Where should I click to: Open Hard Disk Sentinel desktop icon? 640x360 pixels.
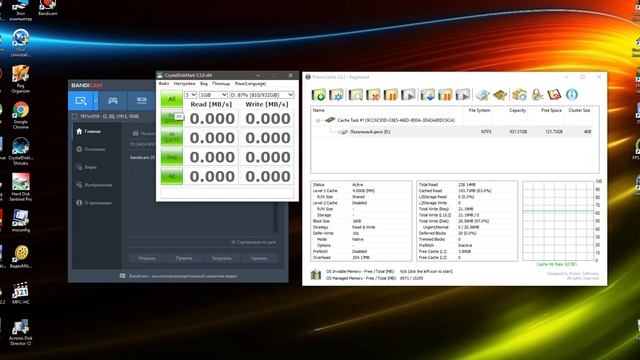coord(20,187)
